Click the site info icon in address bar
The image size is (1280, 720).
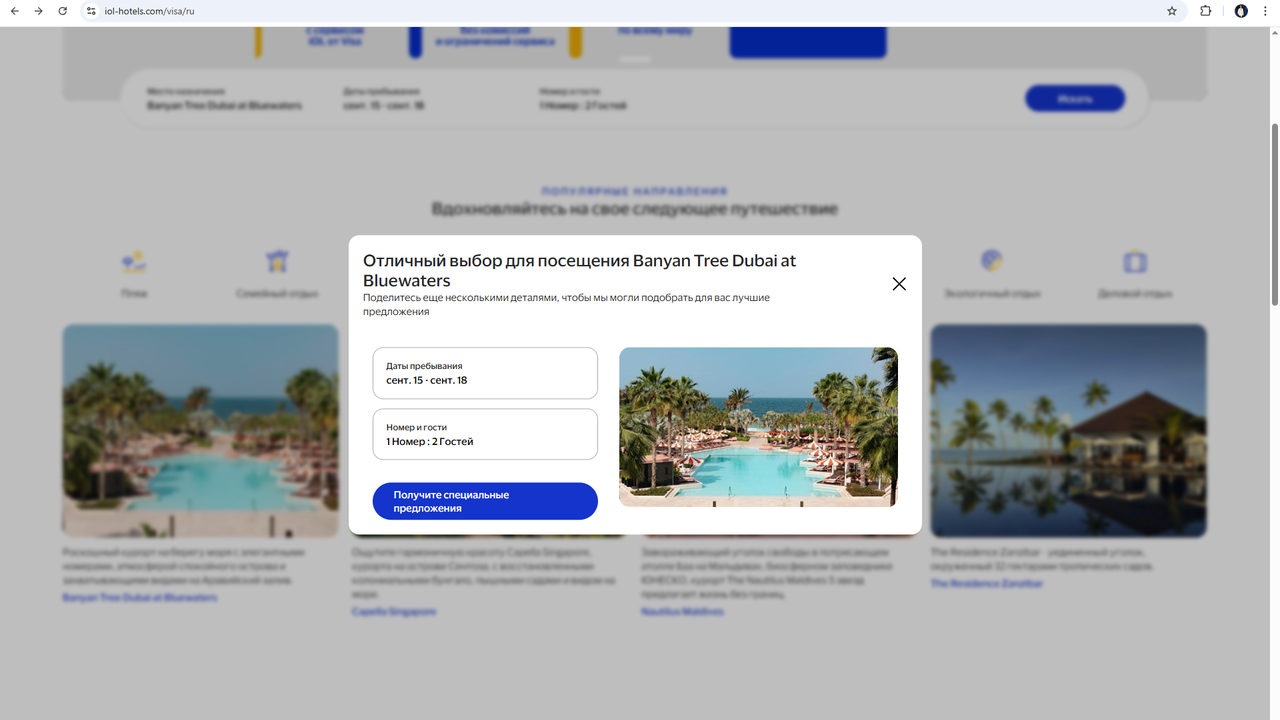click(91, 11)
